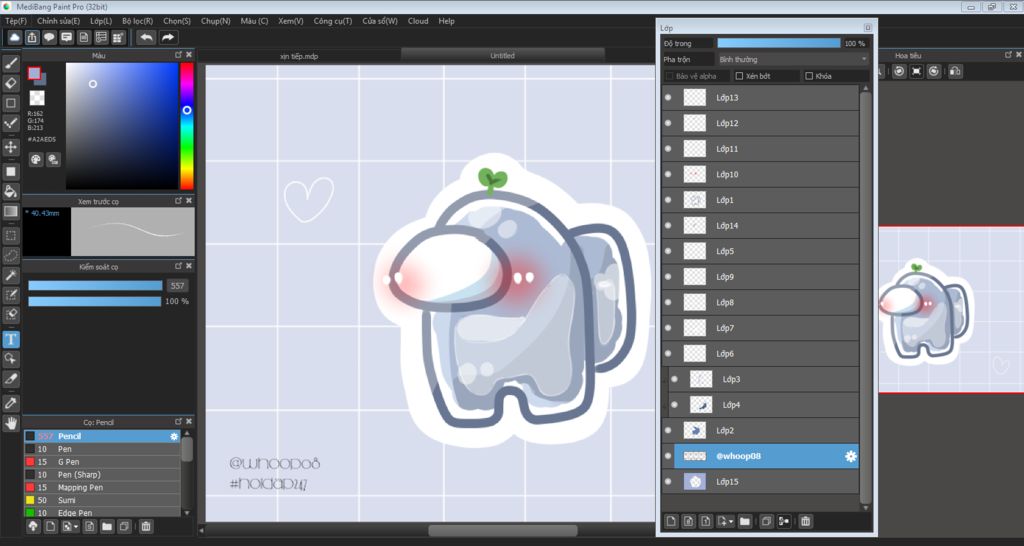Viewport: 1024px width, 546px height.
Task: Open the cloud icon in top toolbar
Action: (x=14, y=37)
